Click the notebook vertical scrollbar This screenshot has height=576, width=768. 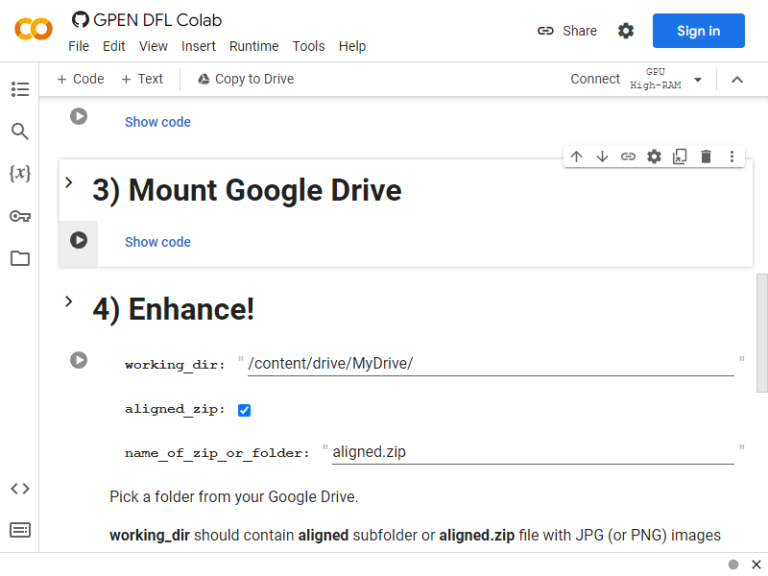tap(762, 333)
